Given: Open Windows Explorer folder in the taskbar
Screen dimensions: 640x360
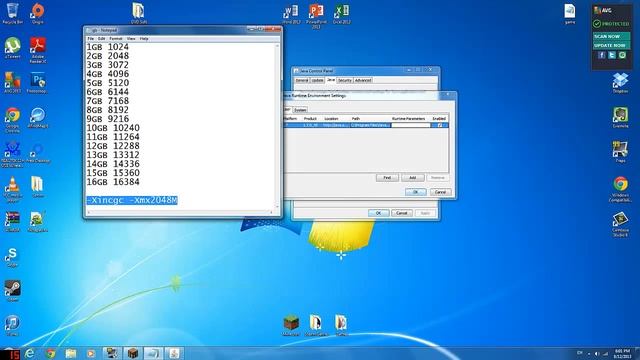Looking at the screenshot, I should click(71, 353).
